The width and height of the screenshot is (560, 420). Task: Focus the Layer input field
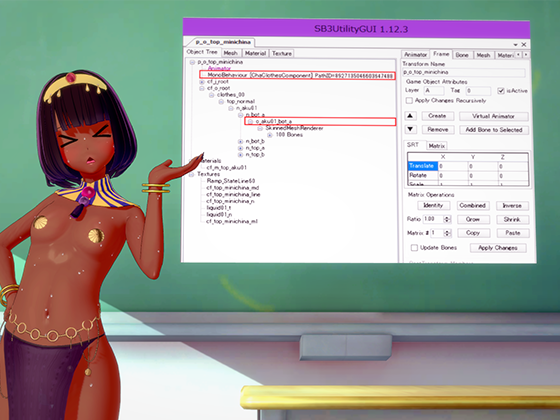(433, 90)
